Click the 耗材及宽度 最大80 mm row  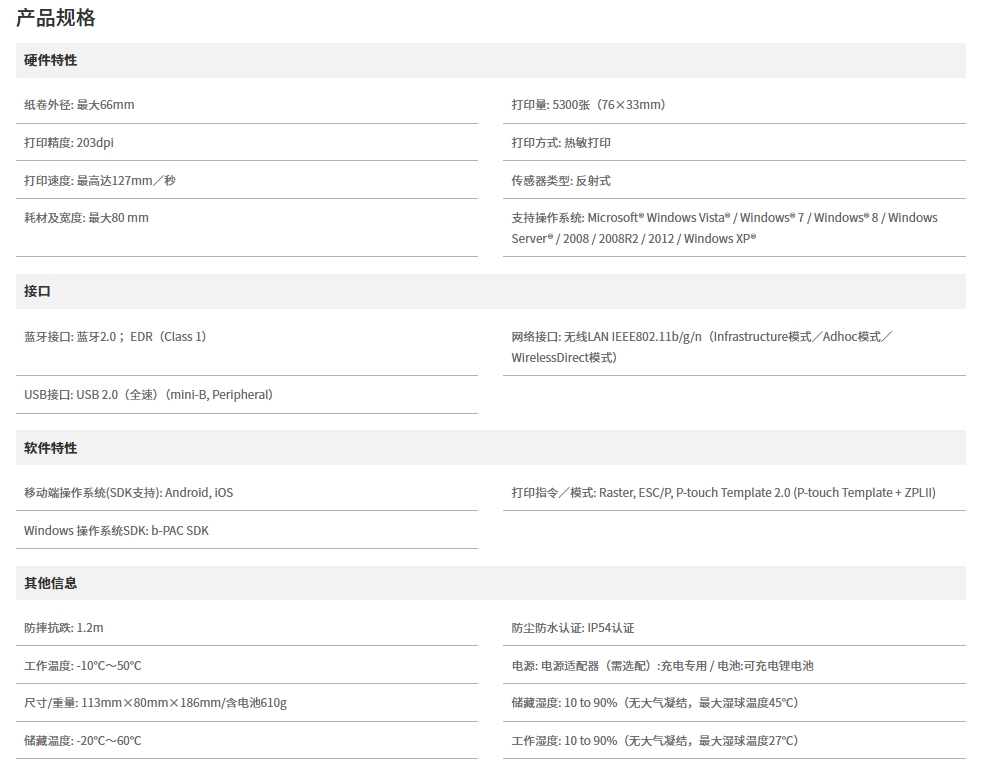click(87, 218)
